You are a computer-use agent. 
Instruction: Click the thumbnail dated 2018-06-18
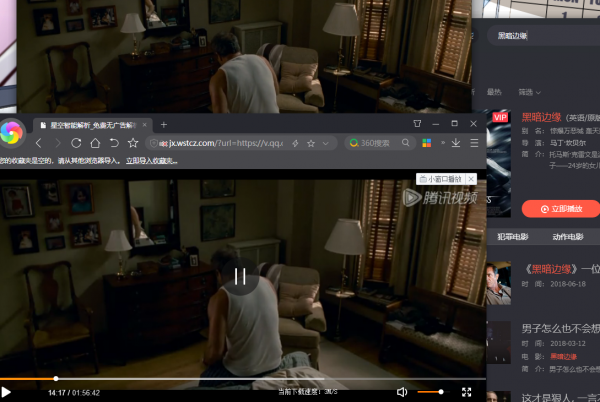[499, 283]
